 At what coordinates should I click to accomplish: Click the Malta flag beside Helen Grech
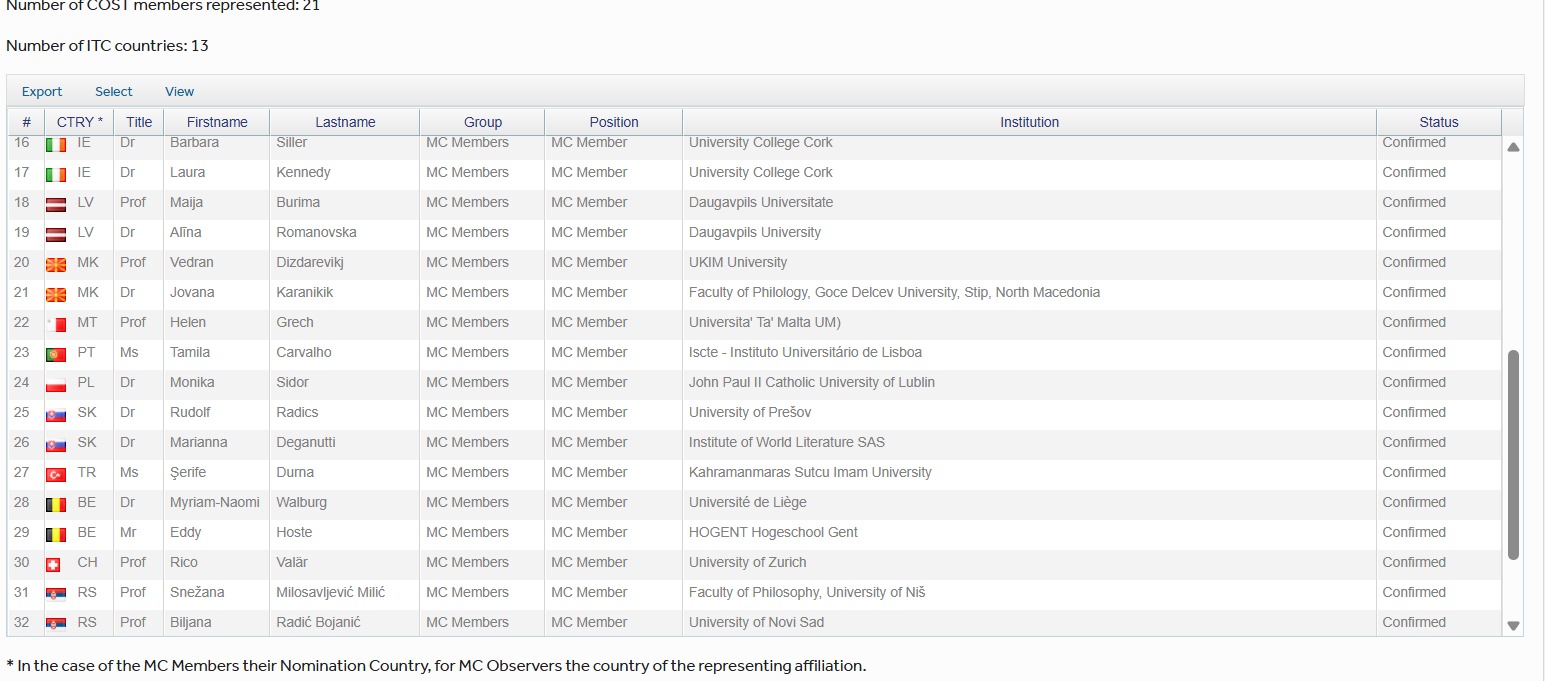tap(56, 324)
